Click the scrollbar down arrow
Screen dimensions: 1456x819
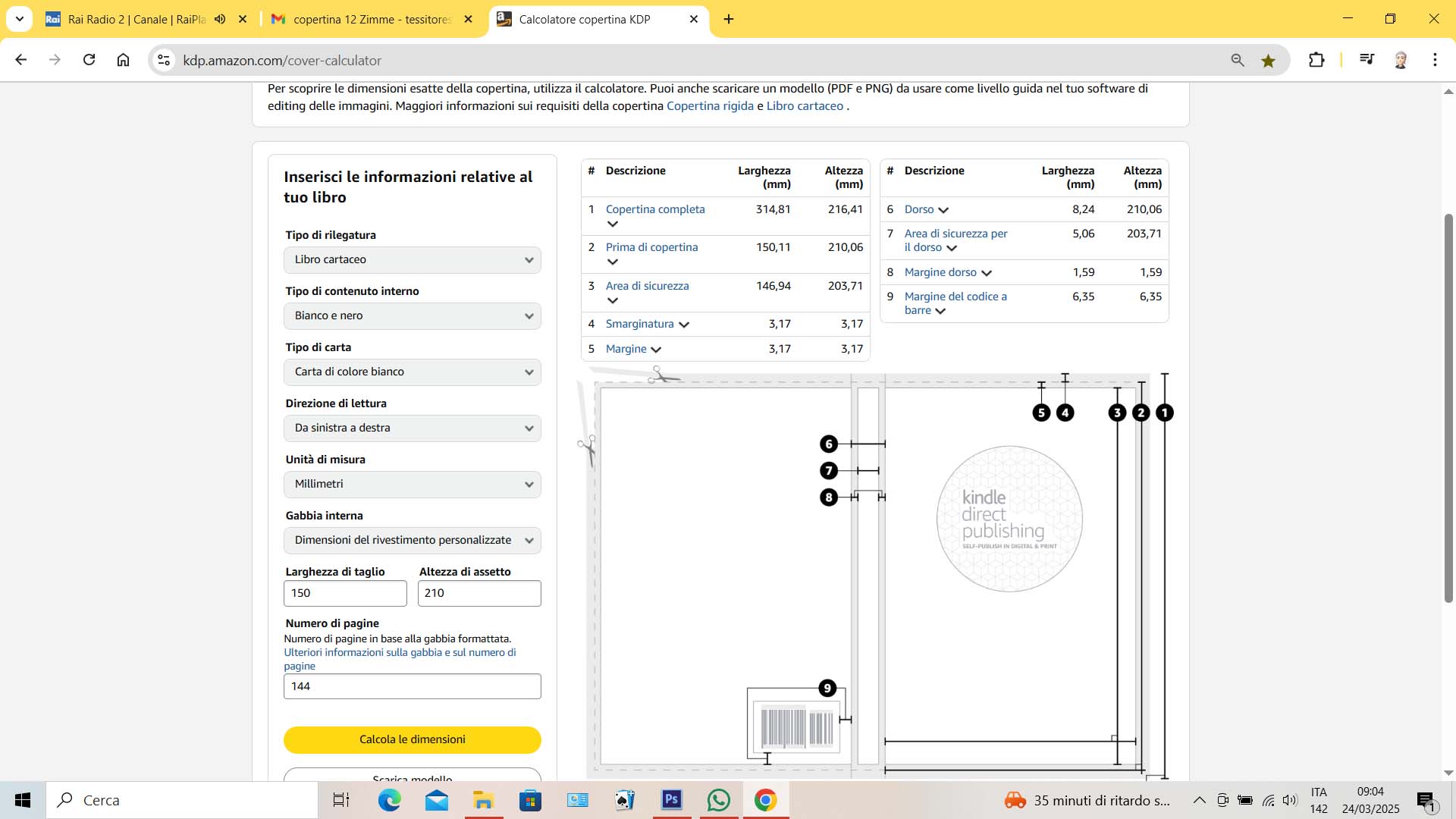coord(1448,773)
